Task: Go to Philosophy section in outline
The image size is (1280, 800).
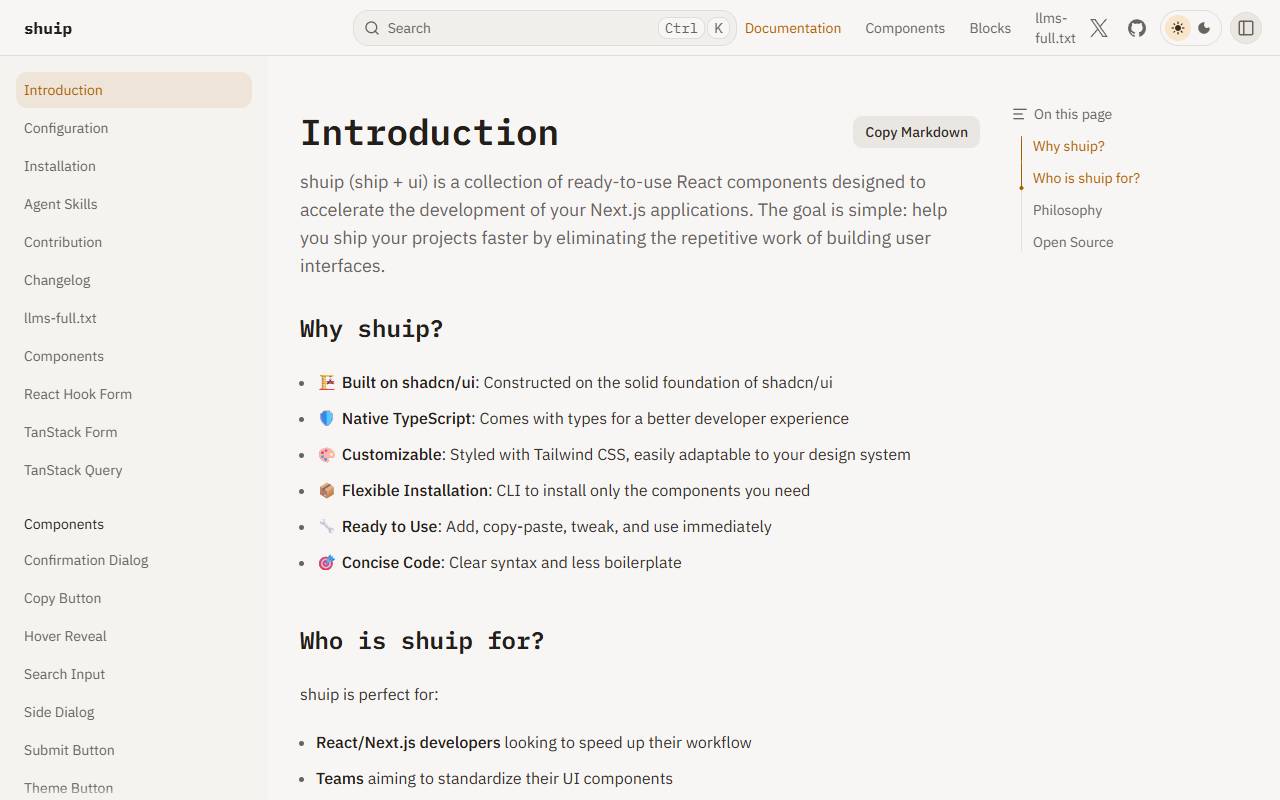Action: (1067, 210)
